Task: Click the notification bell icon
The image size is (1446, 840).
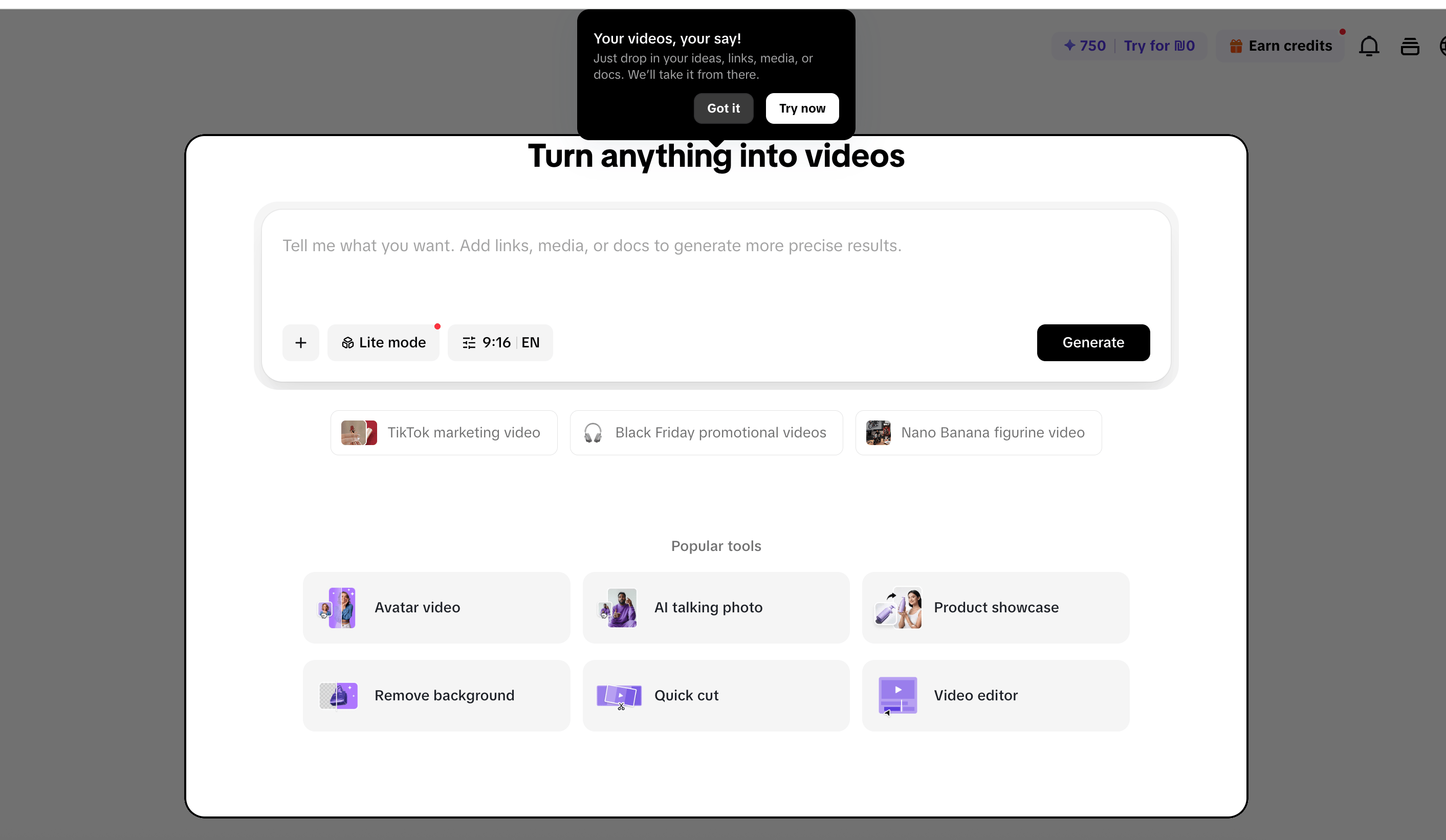Action: (1369, 46)
